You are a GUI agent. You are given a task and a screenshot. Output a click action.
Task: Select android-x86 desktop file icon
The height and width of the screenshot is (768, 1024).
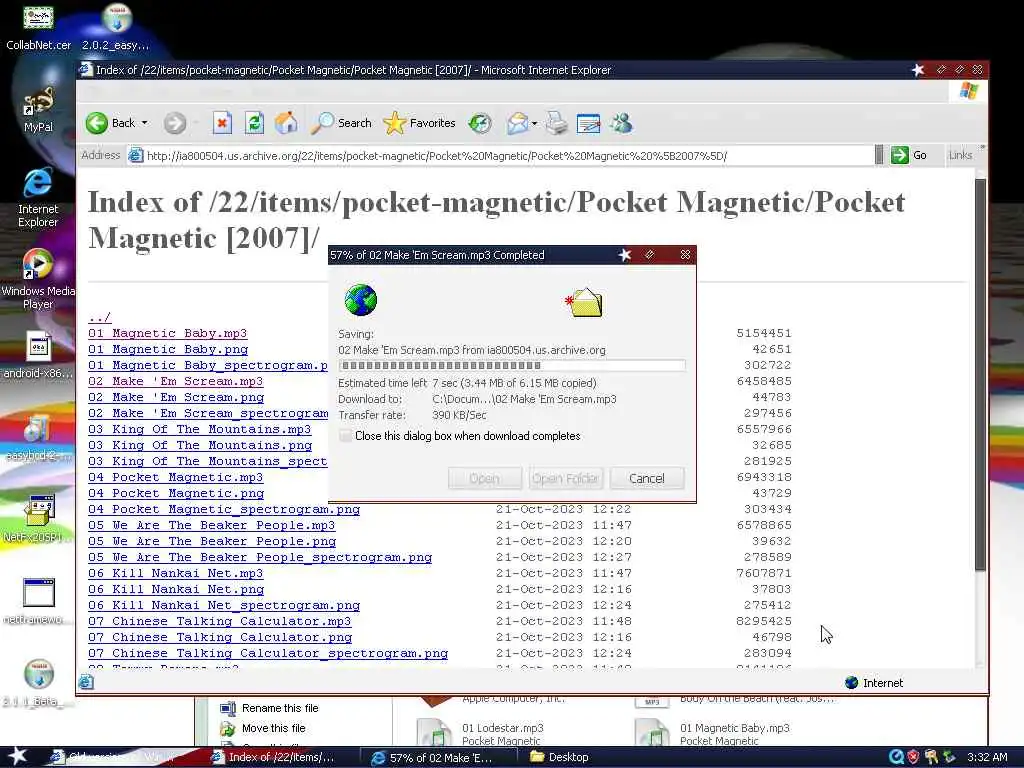click(38, 356)
